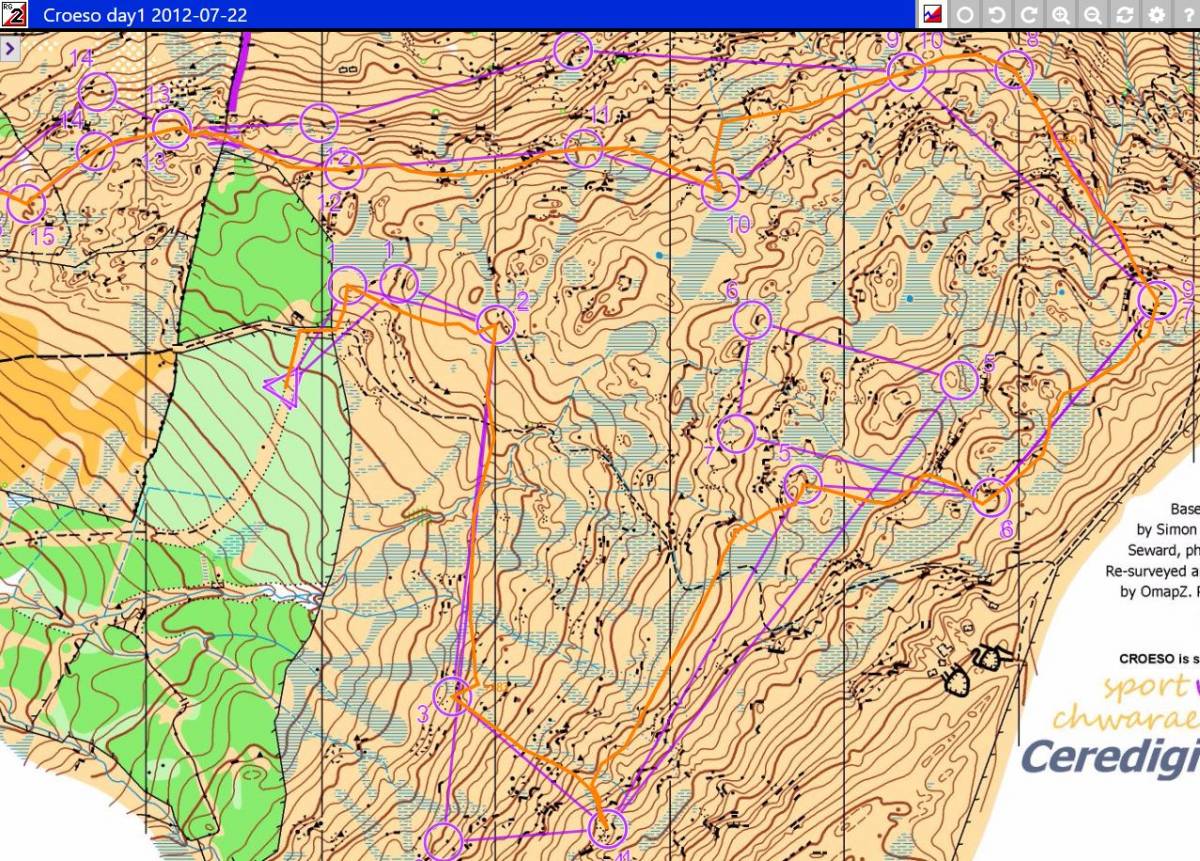Click control circle numbered 15
1200x861 pixels.
pos(27,204)
